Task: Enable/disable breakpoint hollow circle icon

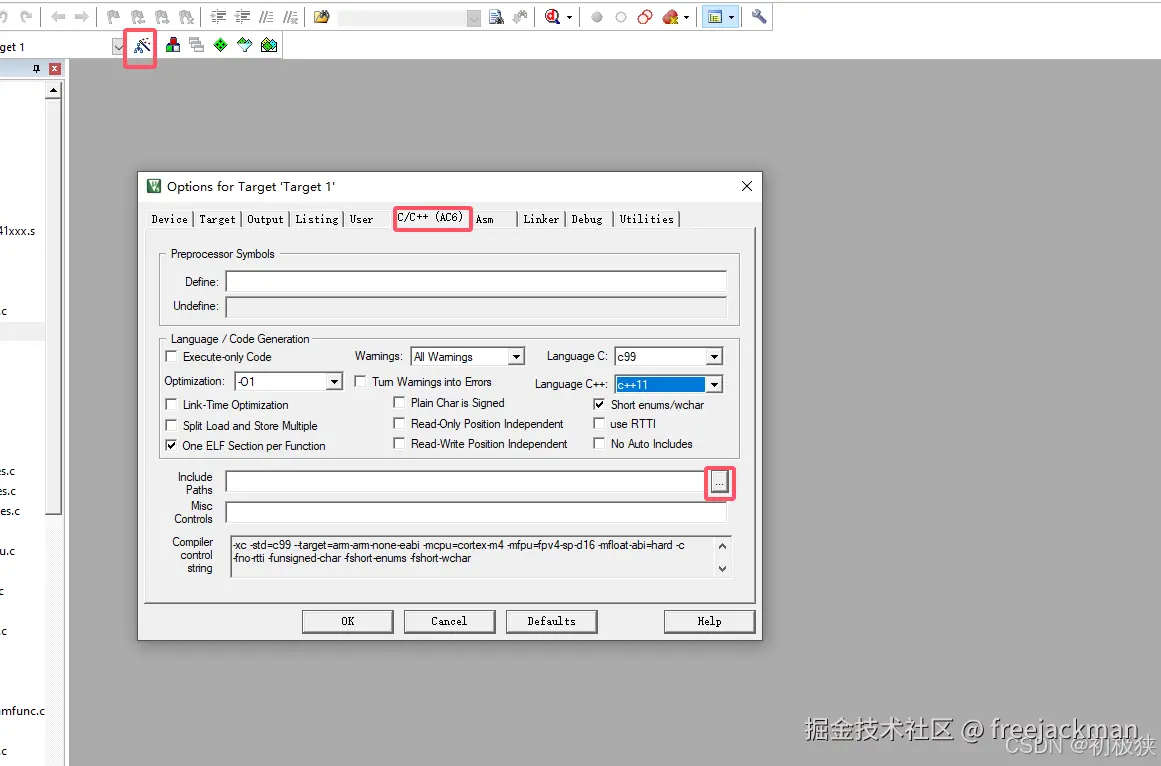Action: (621, 17)
